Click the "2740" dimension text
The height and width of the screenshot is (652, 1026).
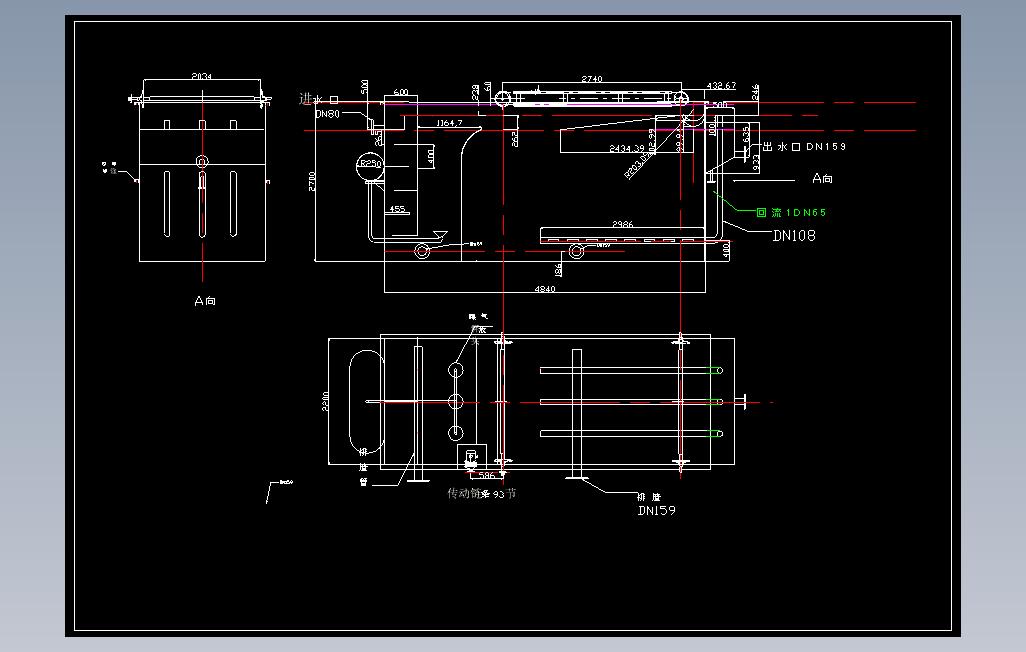click(592, 79)
